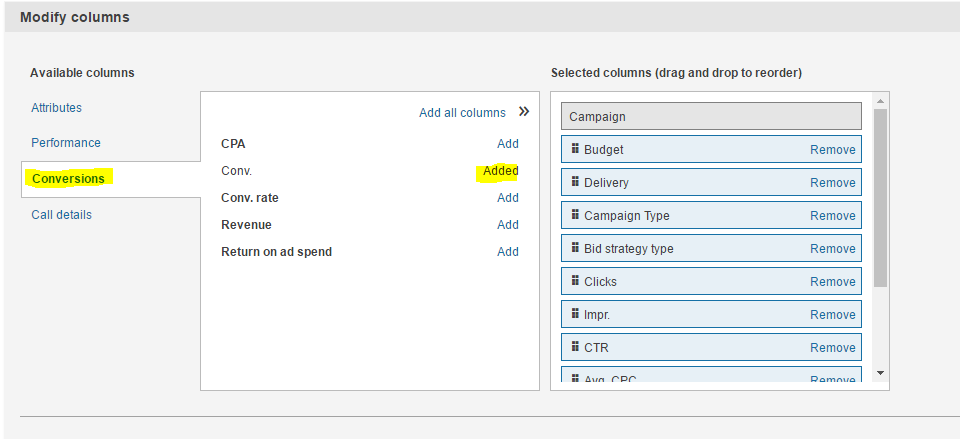Grab the drag handle icon next to Campaign Type
The height and width of the screenshot is (439, 960).
point(575,214)
